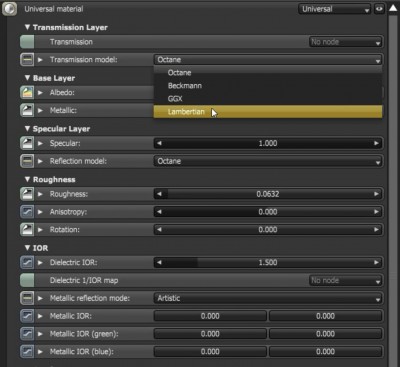Click the Metallic node type icon
400x367 pixels.
pyautogui.click(x=27, y=110)
